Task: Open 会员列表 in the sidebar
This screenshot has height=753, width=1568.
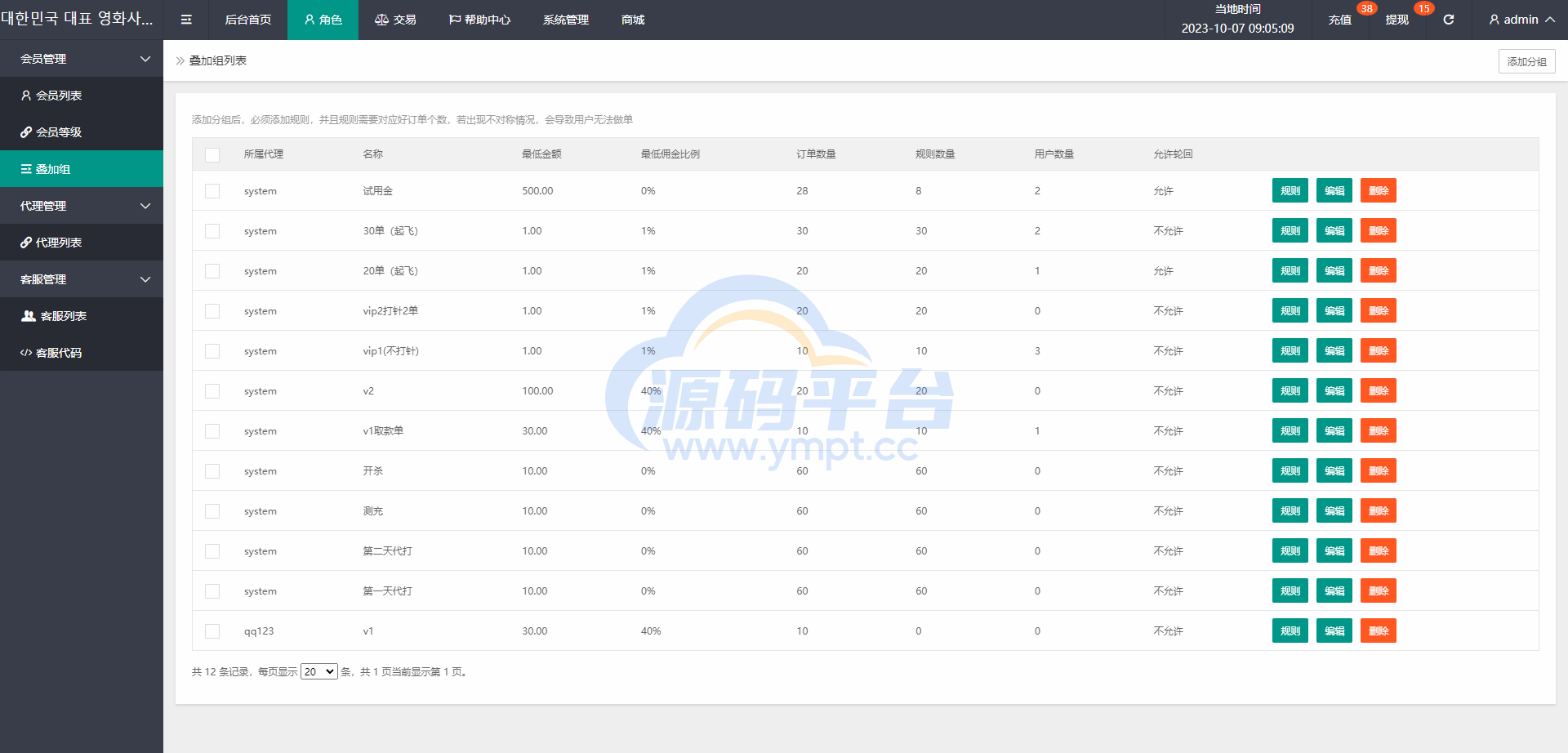Action: click(82, 96)
